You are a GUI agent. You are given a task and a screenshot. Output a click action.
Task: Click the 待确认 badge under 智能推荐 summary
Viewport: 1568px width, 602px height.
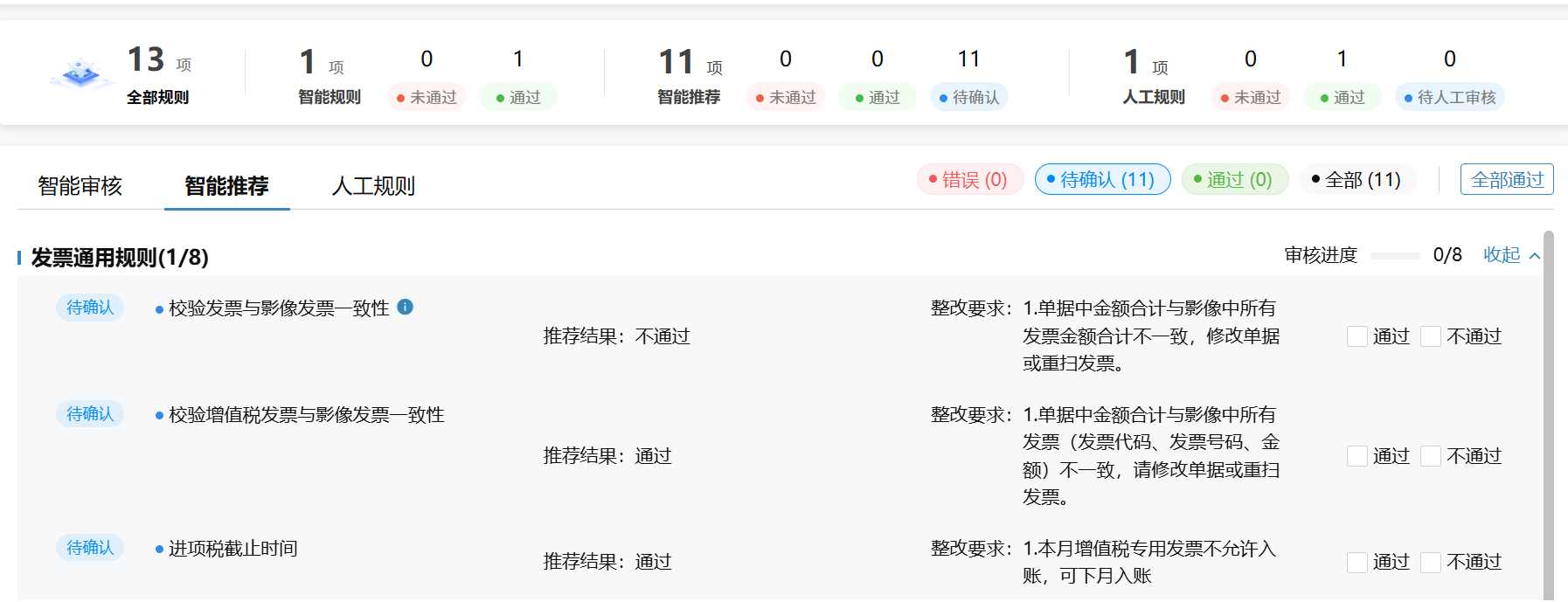coord(968,97)
